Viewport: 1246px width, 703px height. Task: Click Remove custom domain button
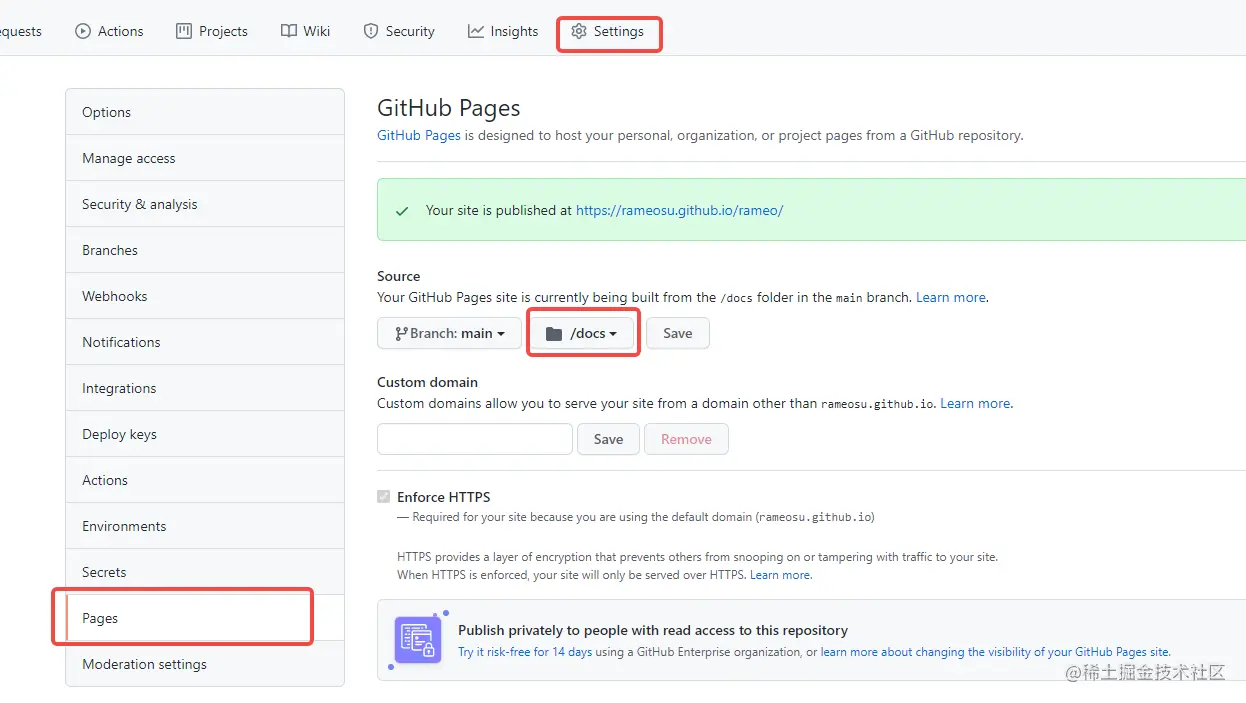[686, 439]
